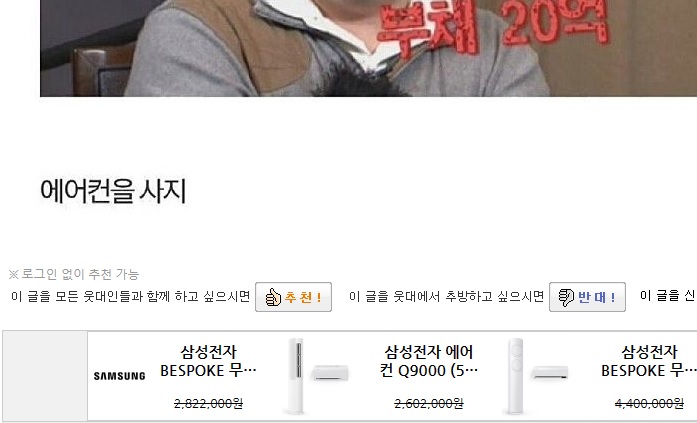The image size is (697, 423).
Task: Click the thumbs-up icon on 추천 button
Action: pos(273,297)
